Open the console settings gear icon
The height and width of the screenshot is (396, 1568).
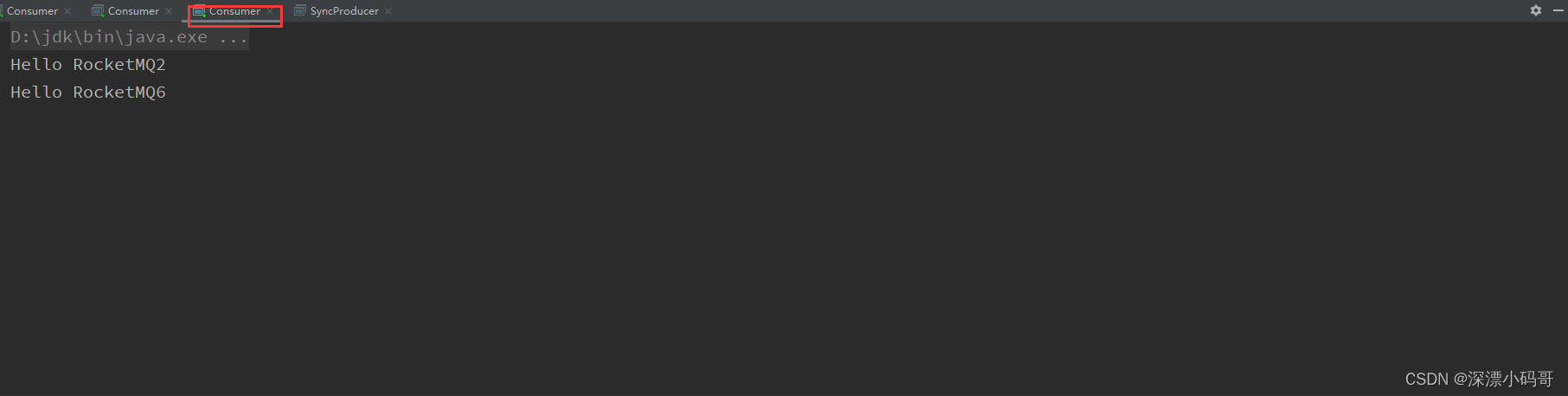point(1536,10)
